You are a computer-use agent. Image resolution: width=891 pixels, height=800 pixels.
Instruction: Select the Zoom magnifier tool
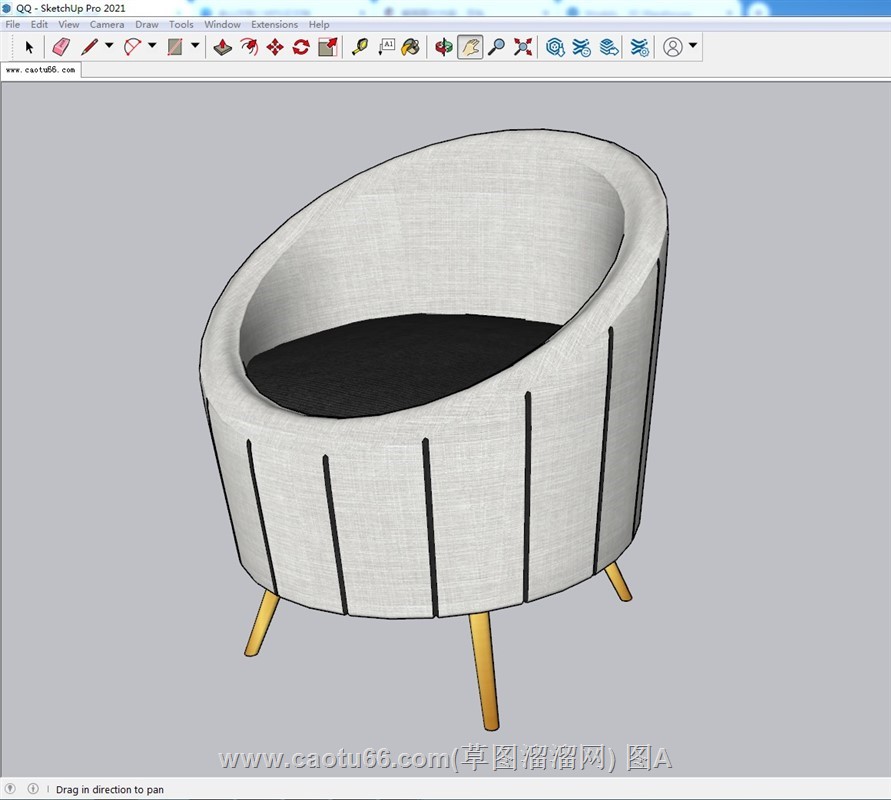point(497,47)
